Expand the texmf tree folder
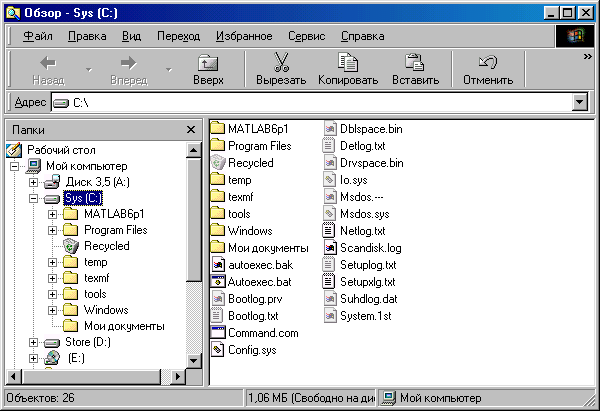Image resolution: width=600 pixels, height=411 pixels. pos(52,278)
